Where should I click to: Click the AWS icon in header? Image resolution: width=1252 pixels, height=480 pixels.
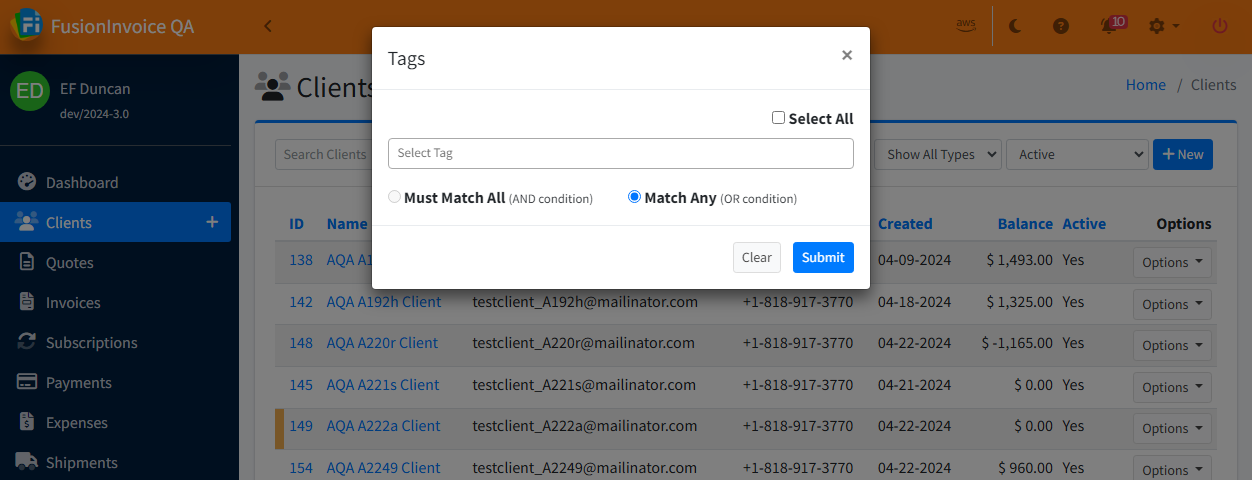click(965, 26)
